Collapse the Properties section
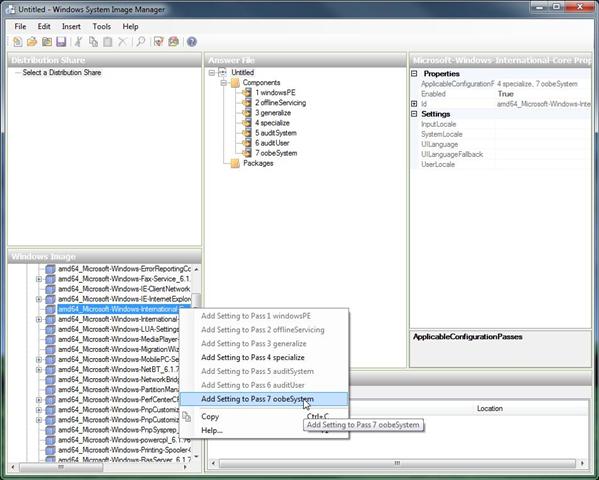This screenshot has width=599, height=480. coord(414,73)
